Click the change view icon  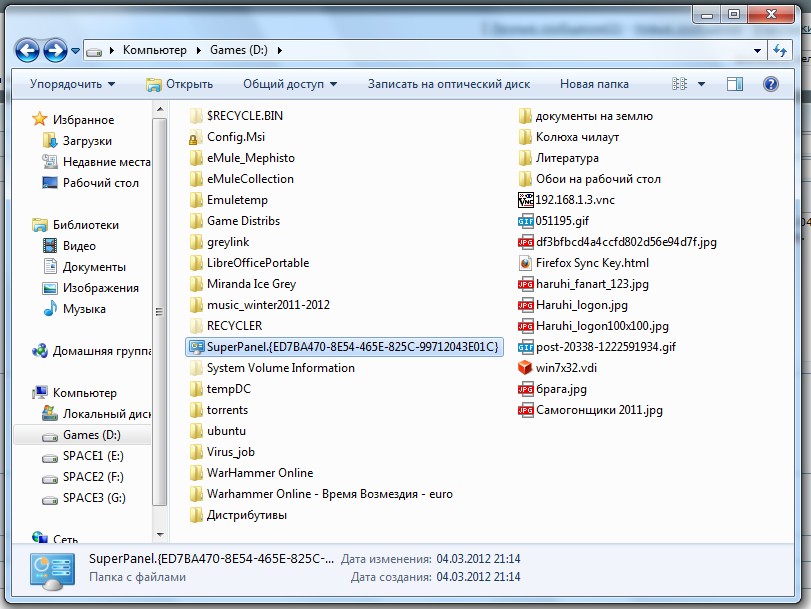(679, 84)
